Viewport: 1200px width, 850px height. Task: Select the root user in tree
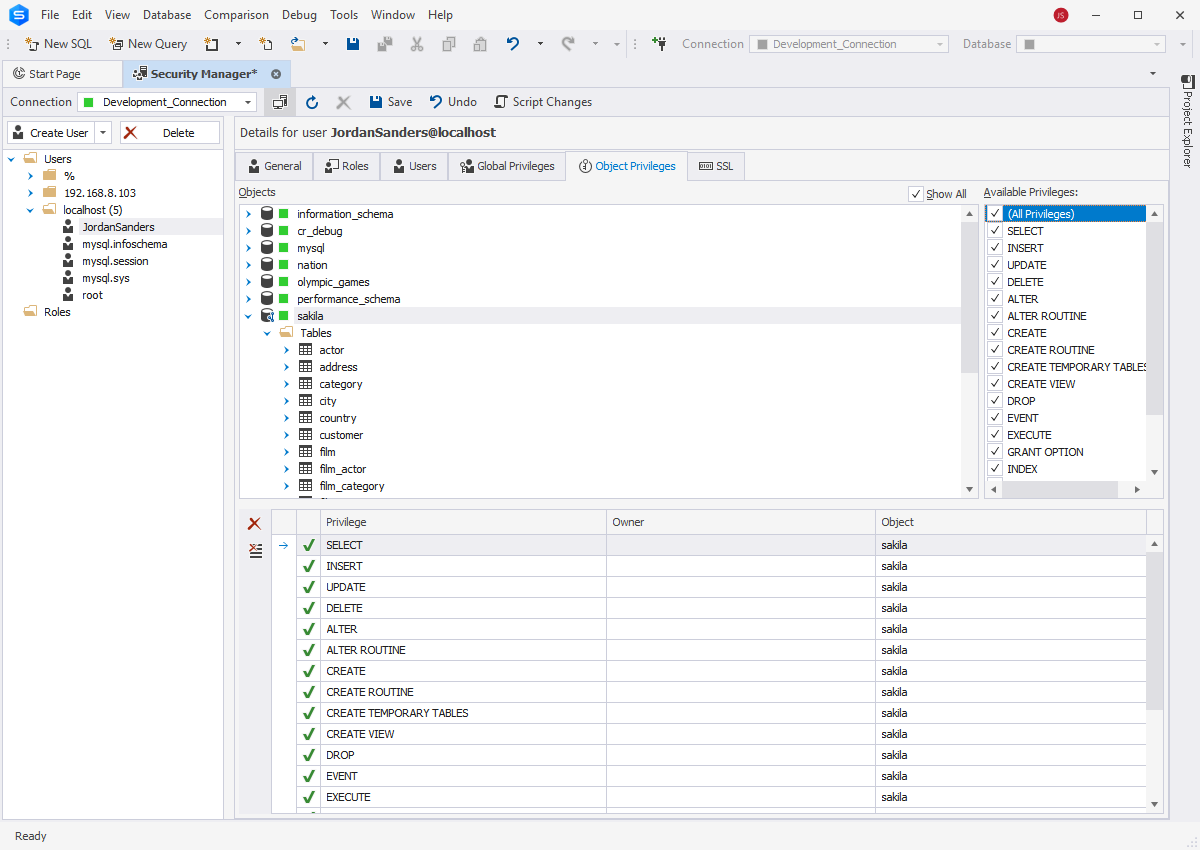click(92, 295)
